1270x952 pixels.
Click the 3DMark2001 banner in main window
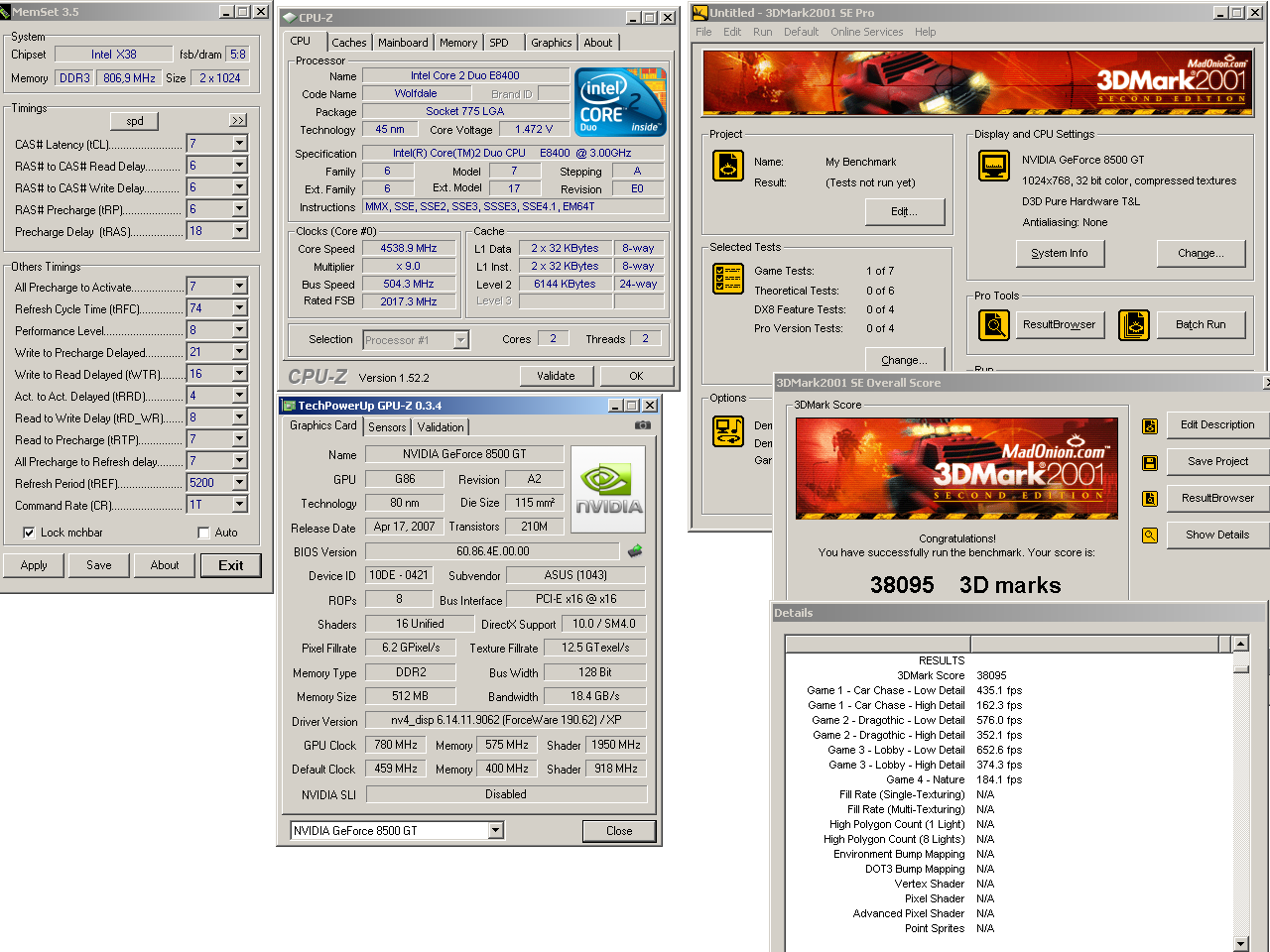coord(978,83)
